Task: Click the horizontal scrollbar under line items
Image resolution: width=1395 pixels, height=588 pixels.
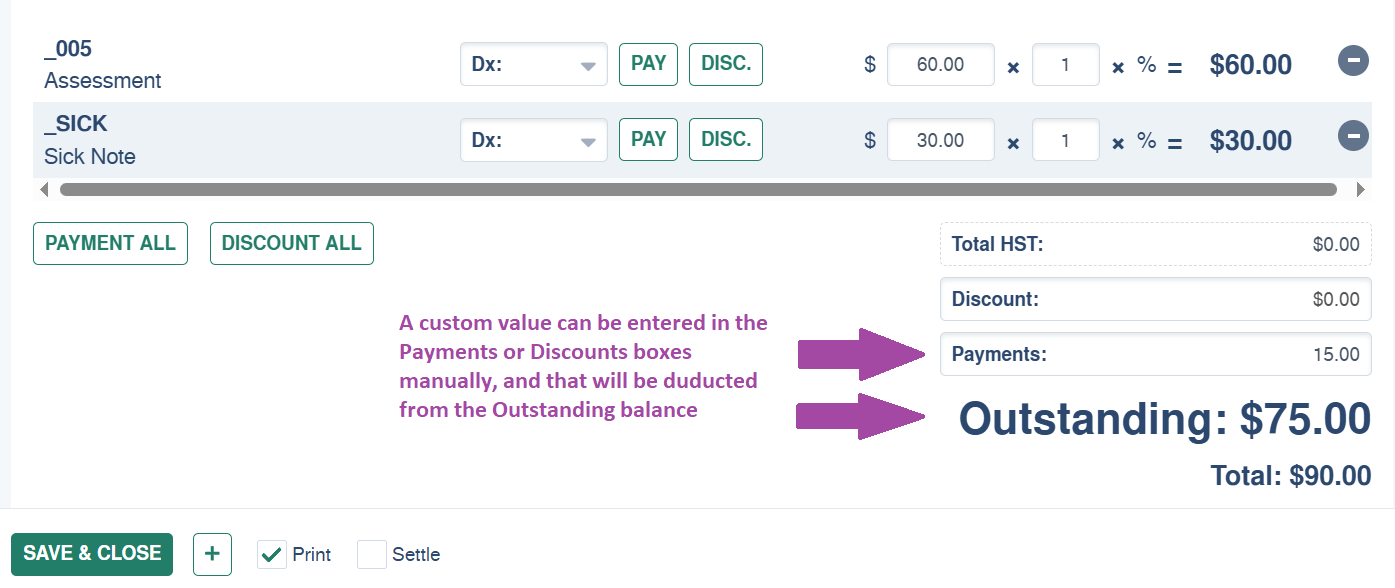Action: (x=698, y=189)
